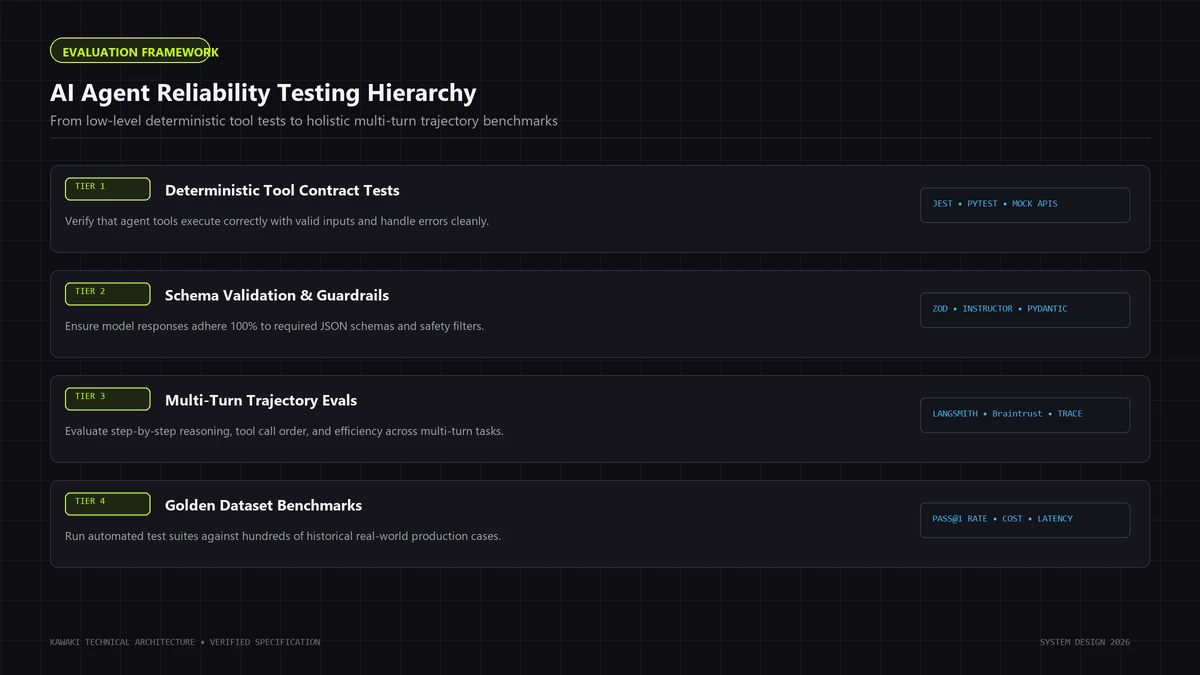Click the TIER 3 badge
This screenshot has width=1200, height=675.
coord(108,399)
